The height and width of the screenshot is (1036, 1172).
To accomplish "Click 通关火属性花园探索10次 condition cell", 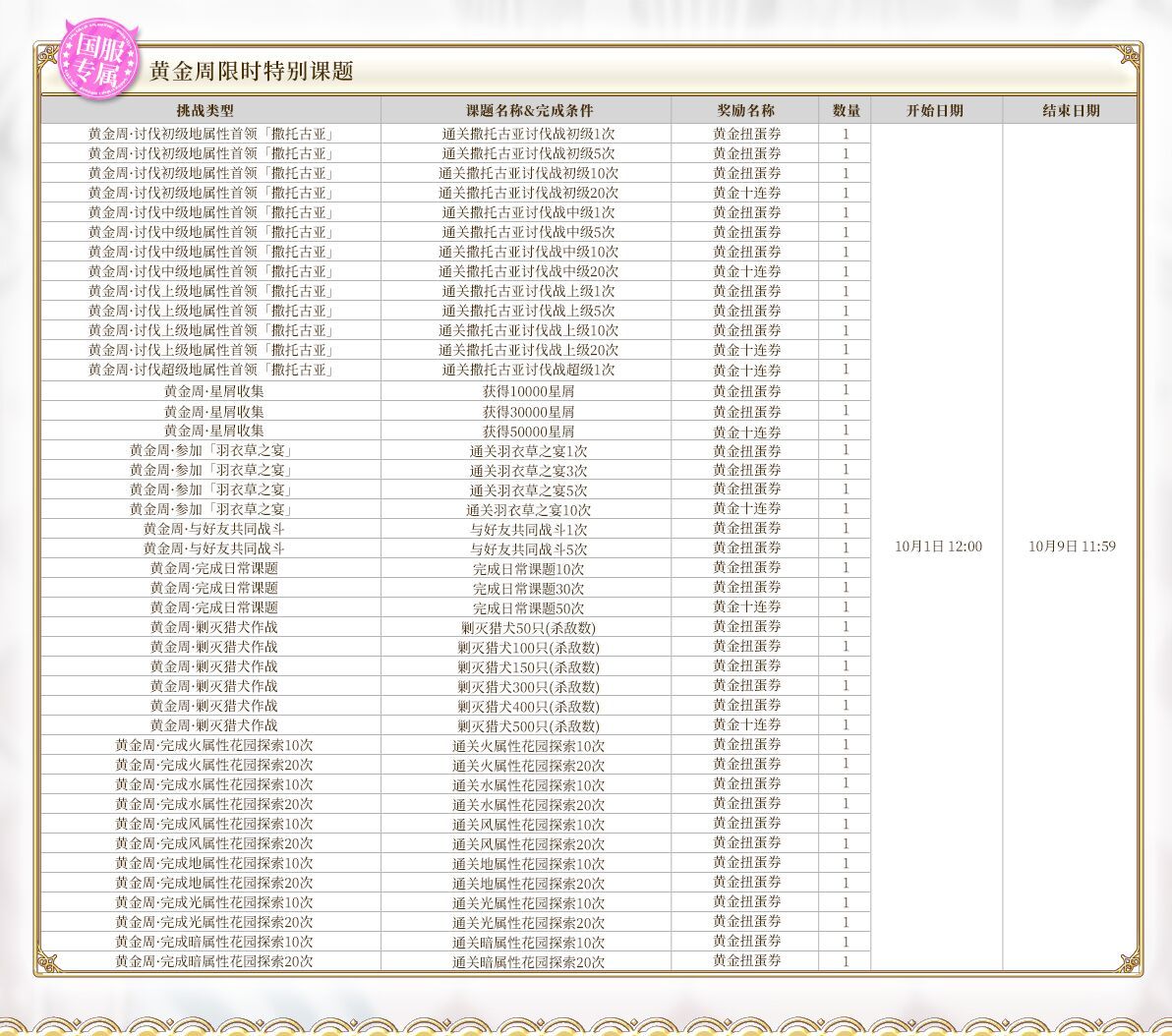I will point(528,746).
